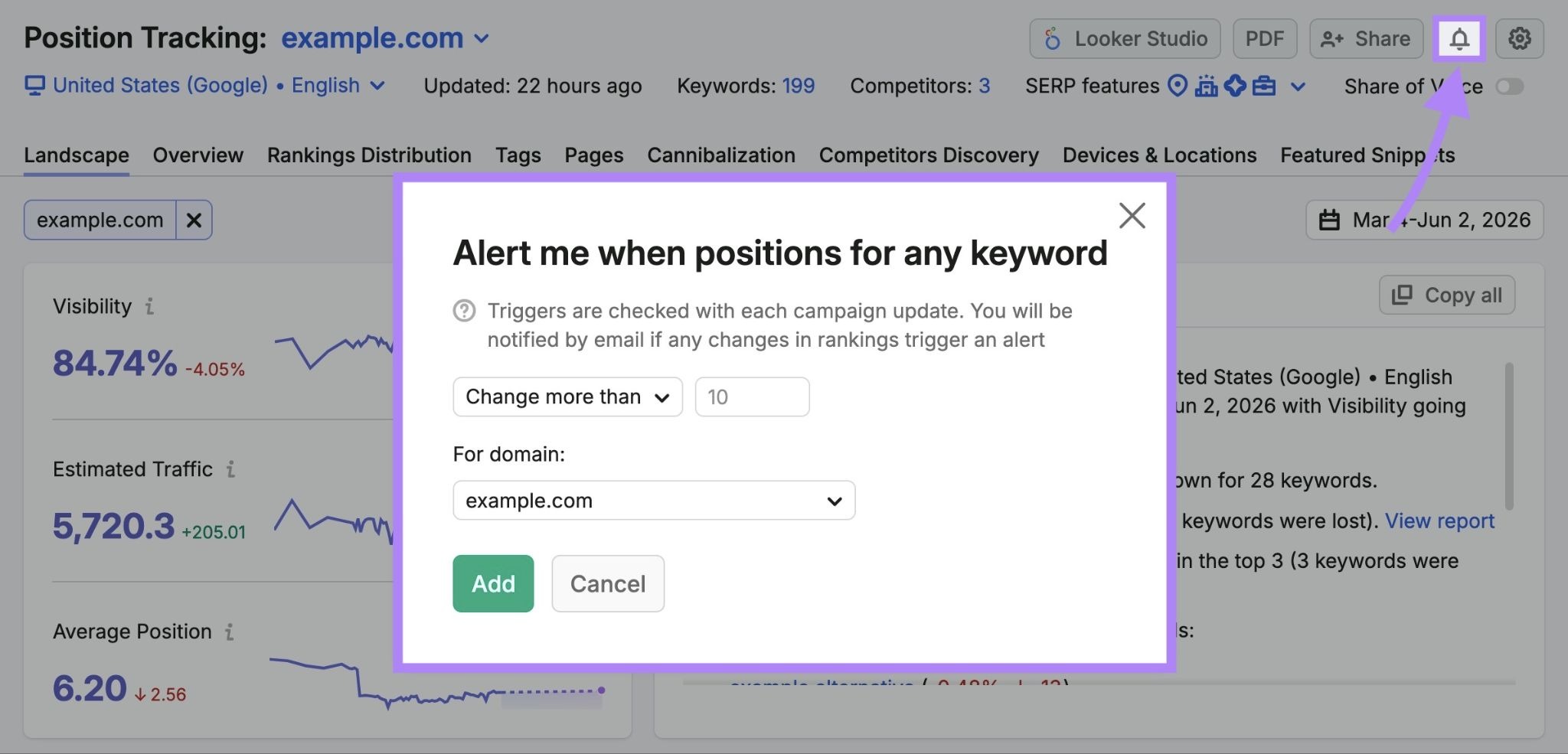Click the summary panel scrollbar
The width and height of the screenshot is (1568, 754).
tap(1509, 436)
